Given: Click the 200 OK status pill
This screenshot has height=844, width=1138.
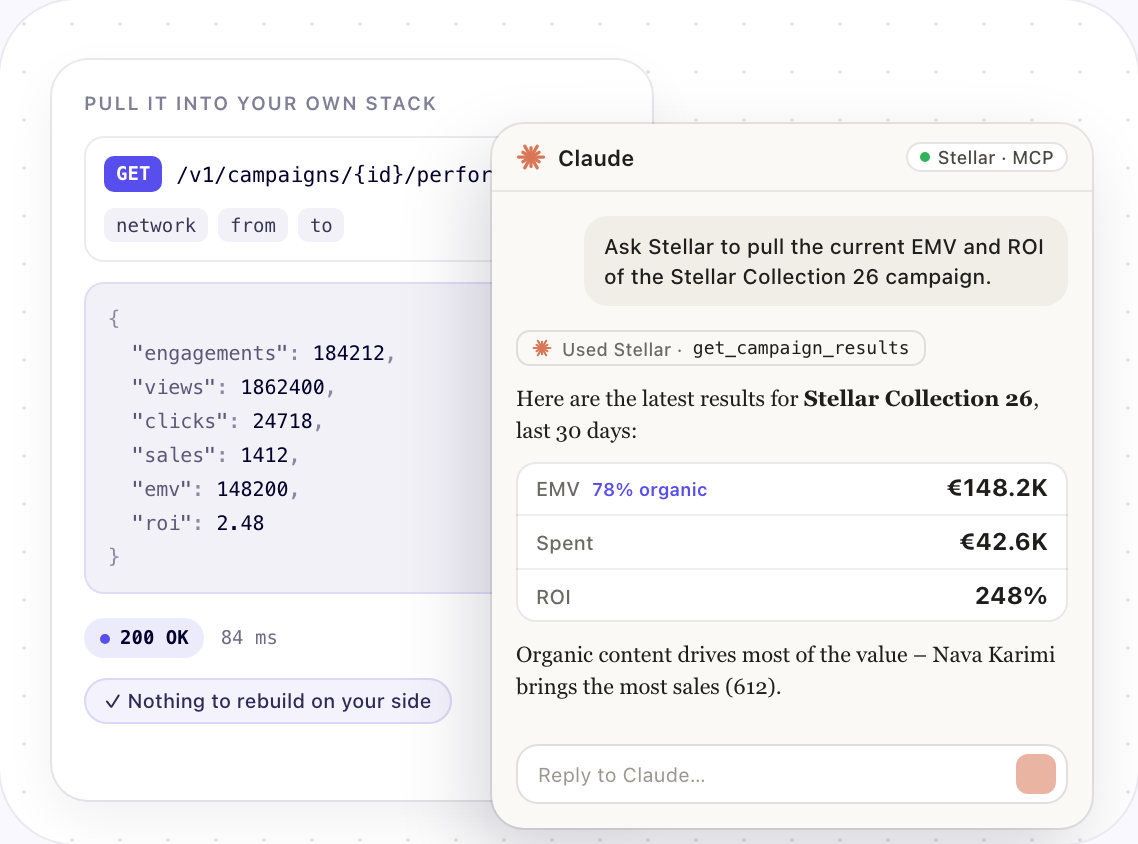Looking at the screenshot, I should coord(144,638).
